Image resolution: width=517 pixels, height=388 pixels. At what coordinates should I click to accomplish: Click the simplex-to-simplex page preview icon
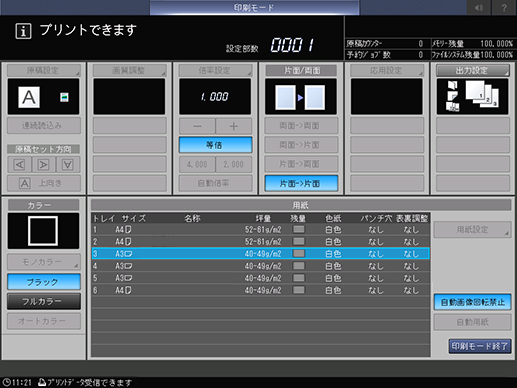[x=300, y=97]
